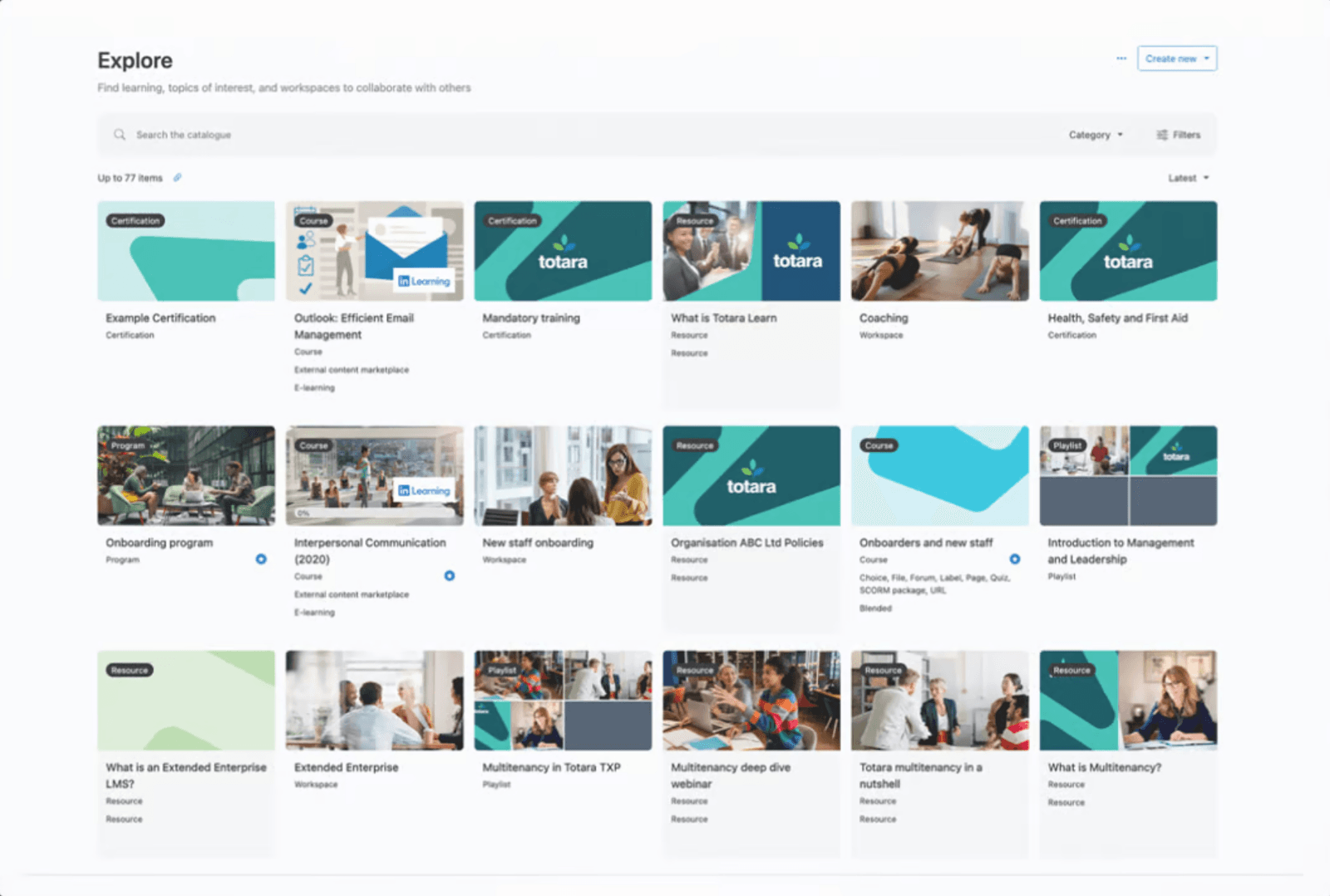Expand the Create new button dropdown arrow
1330x896 pixels.
(1207, 58)
